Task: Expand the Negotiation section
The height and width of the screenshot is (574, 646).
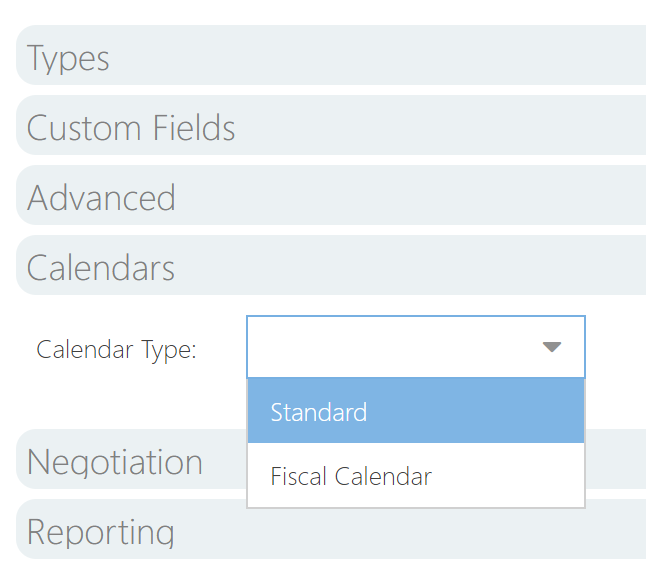Action: (x=130, y=461)
